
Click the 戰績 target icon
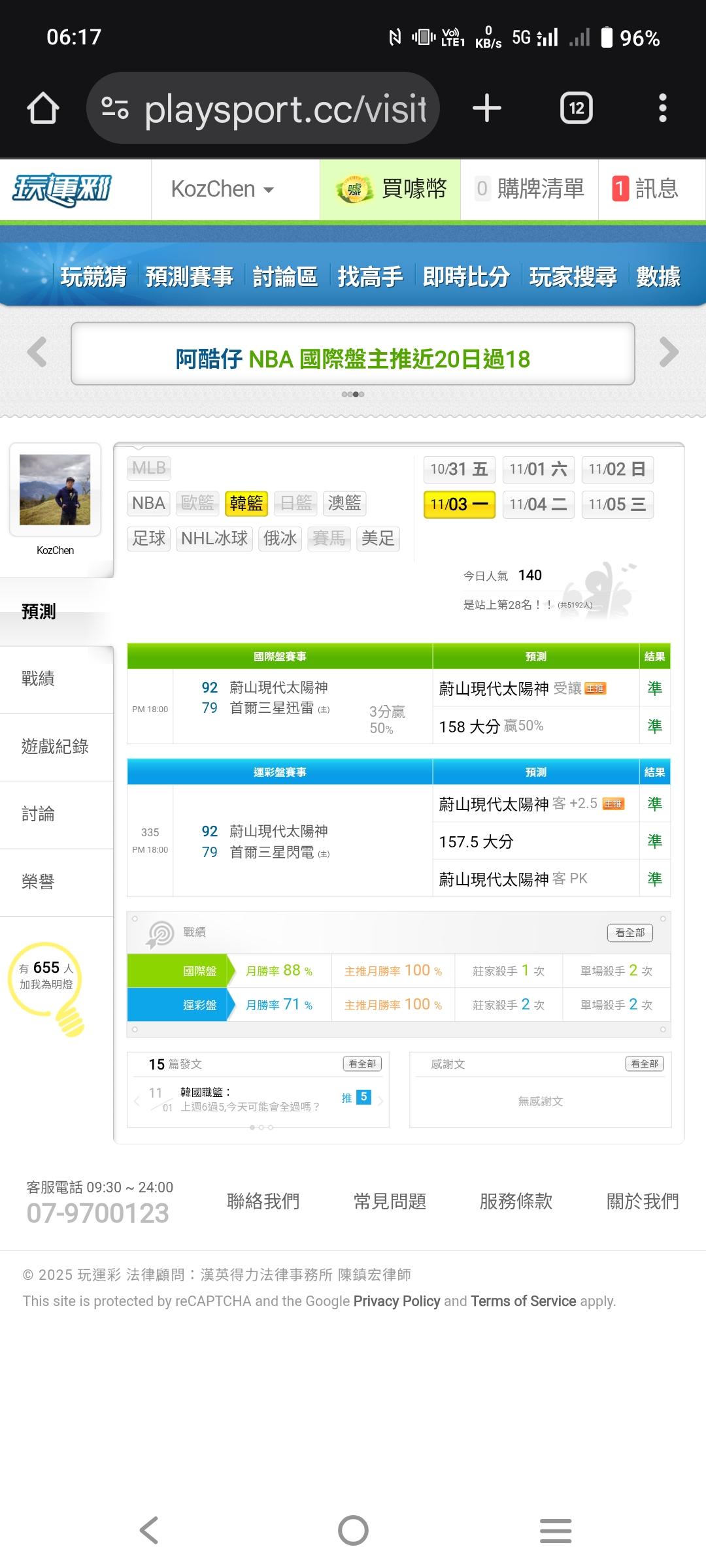[x=160, y=934]
